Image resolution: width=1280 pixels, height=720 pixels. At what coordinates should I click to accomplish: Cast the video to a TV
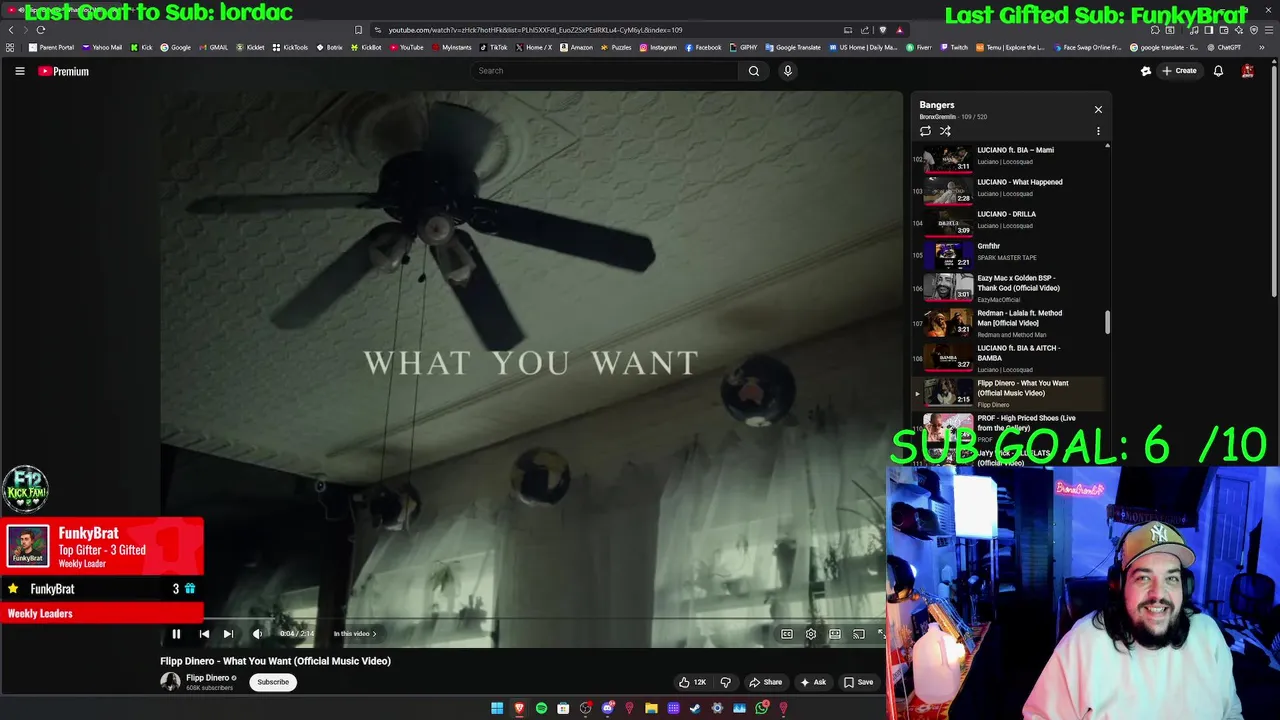tap(859, 634)
